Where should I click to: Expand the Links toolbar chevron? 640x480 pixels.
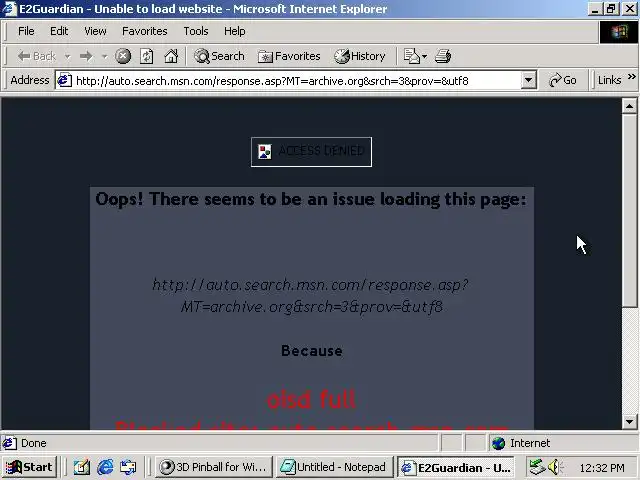(631, 77)
